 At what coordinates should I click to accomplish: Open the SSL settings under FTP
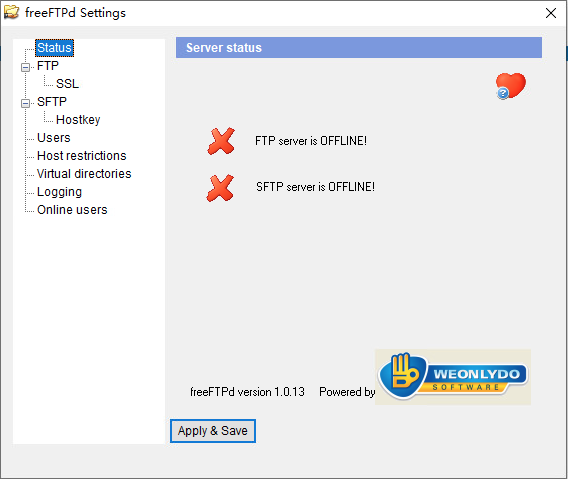coord(67,84)
